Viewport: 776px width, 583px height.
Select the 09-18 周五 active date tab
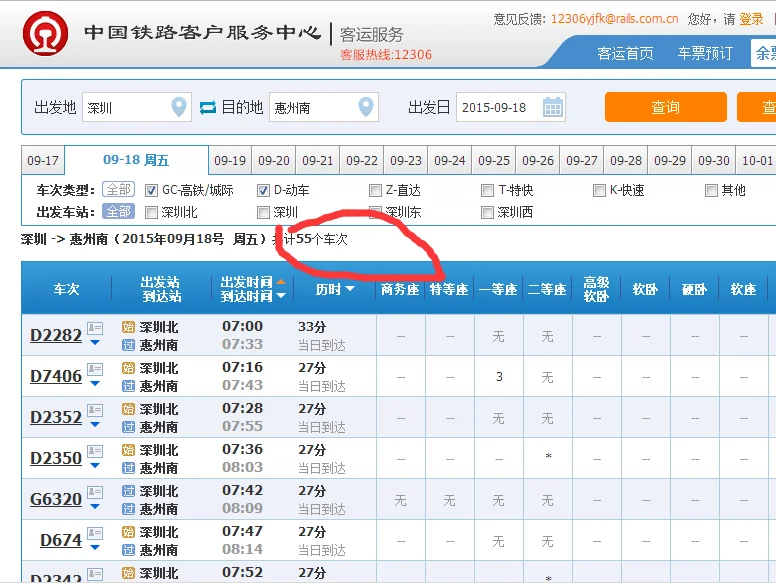pyautogui.click(x=137, y=160)
